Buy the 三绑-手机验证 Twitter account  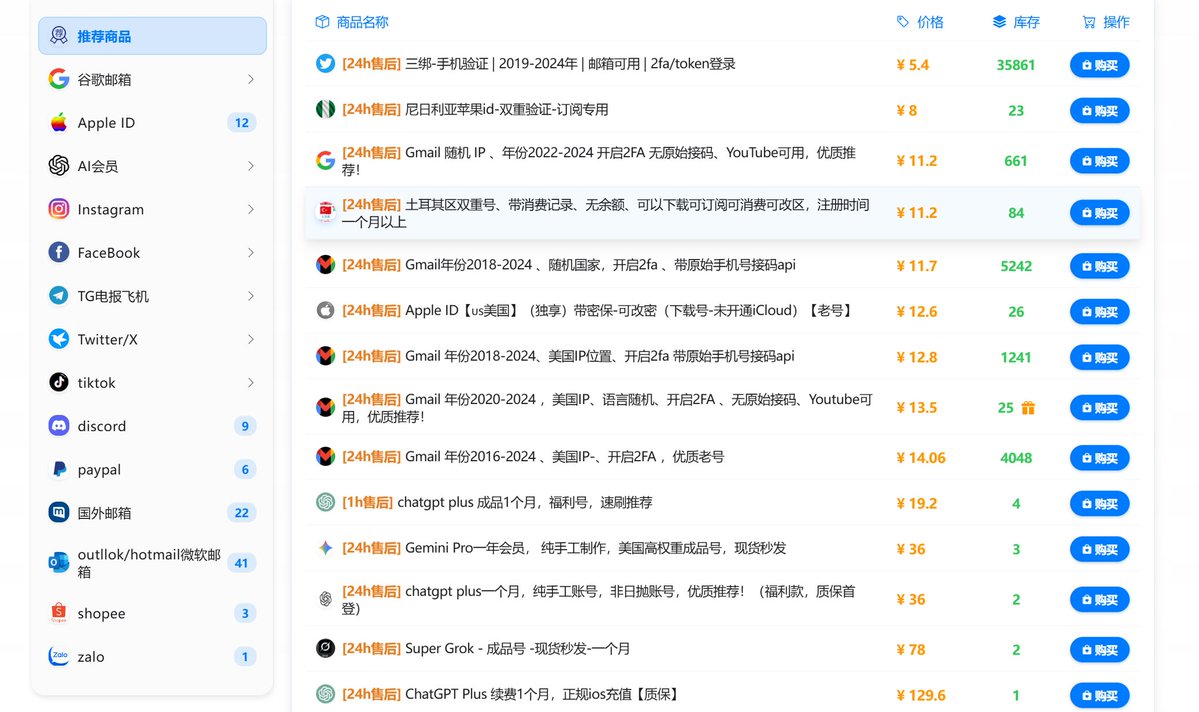point(1100,65)
